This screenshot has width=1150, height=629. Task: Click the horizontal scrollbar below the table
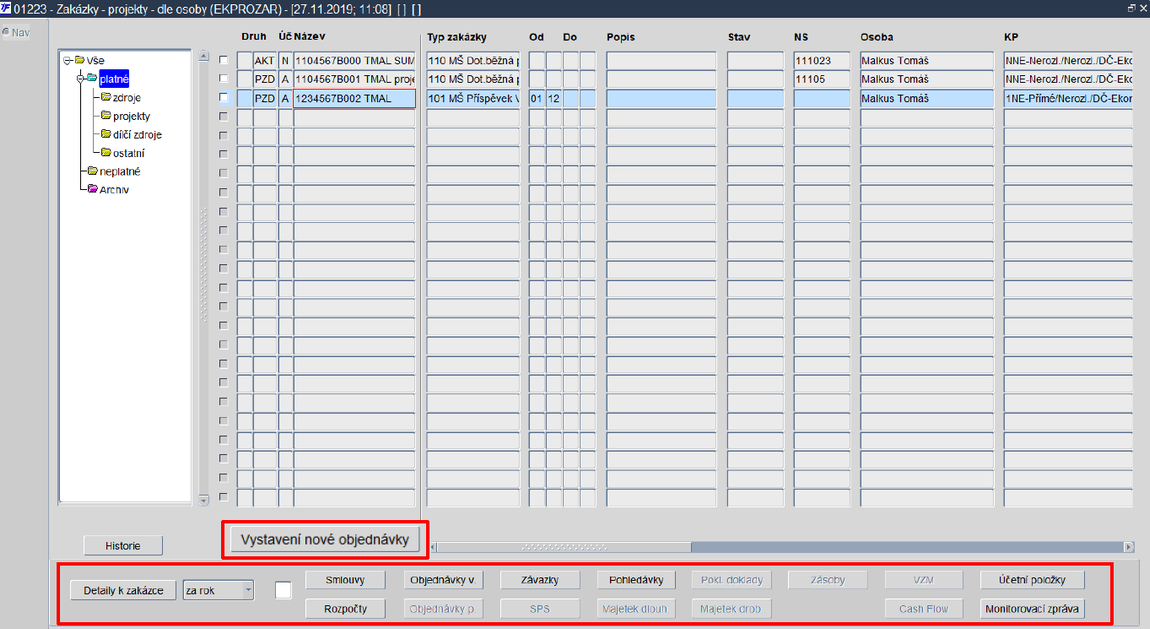[782, 547]
